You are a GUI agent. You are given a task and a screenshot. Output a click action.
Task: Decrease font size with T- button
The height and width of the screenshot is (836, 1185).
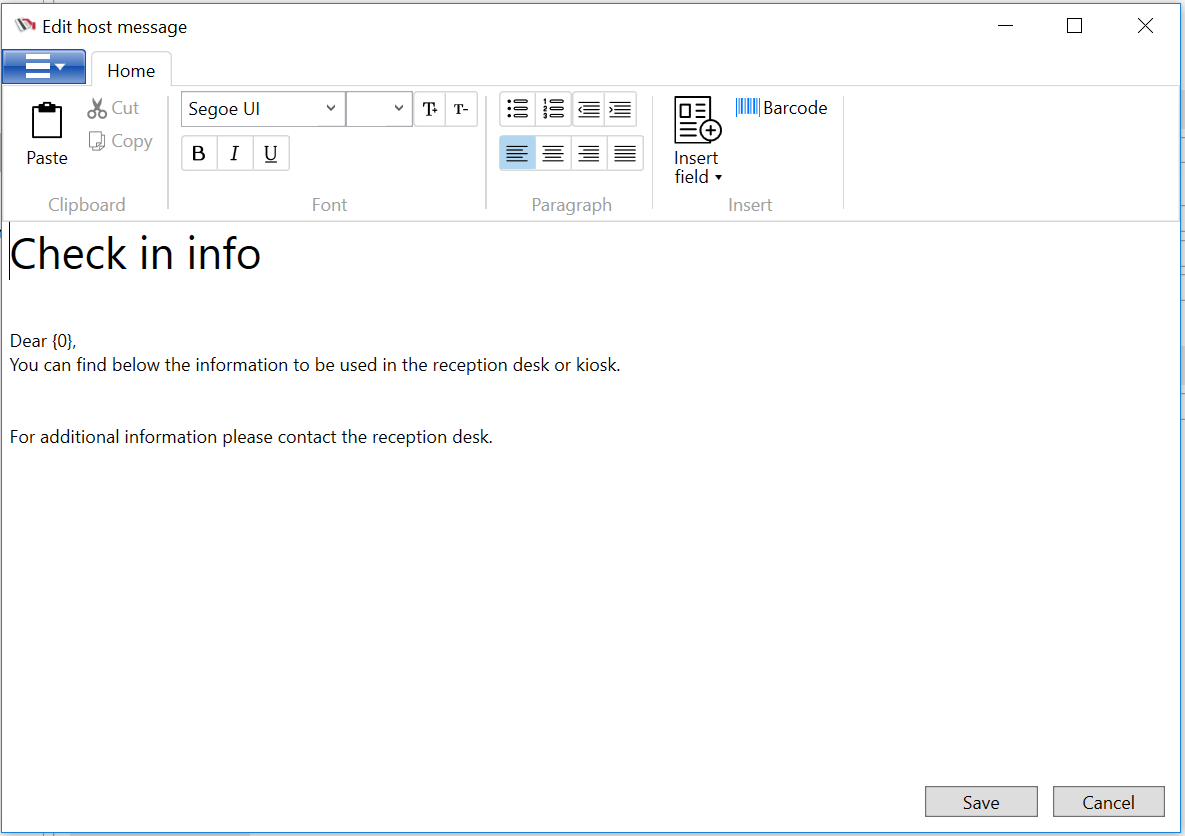pyautogui.click(x=461, y=109)
